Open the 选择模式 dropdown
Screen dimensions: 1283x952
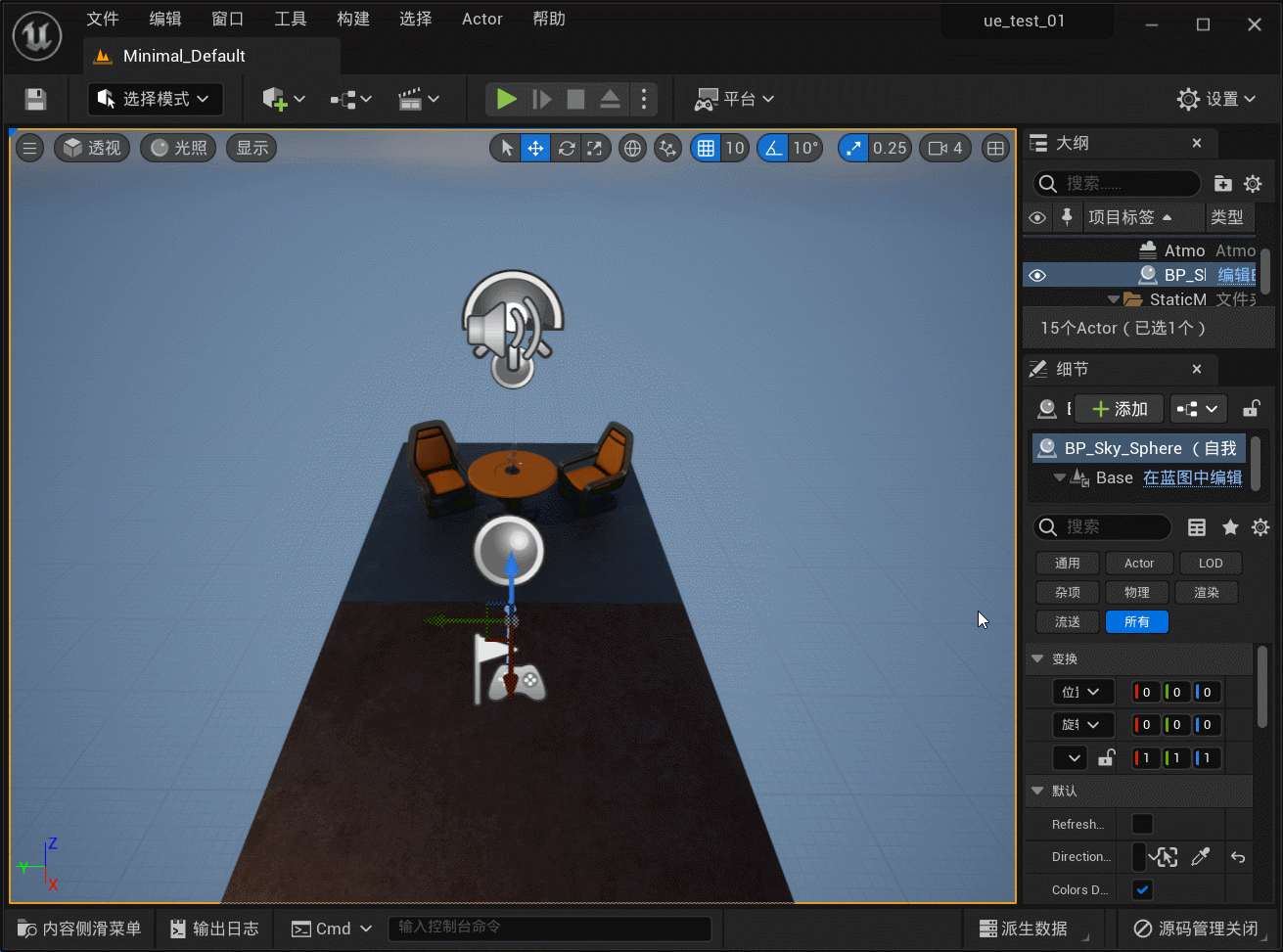[156, 99]
